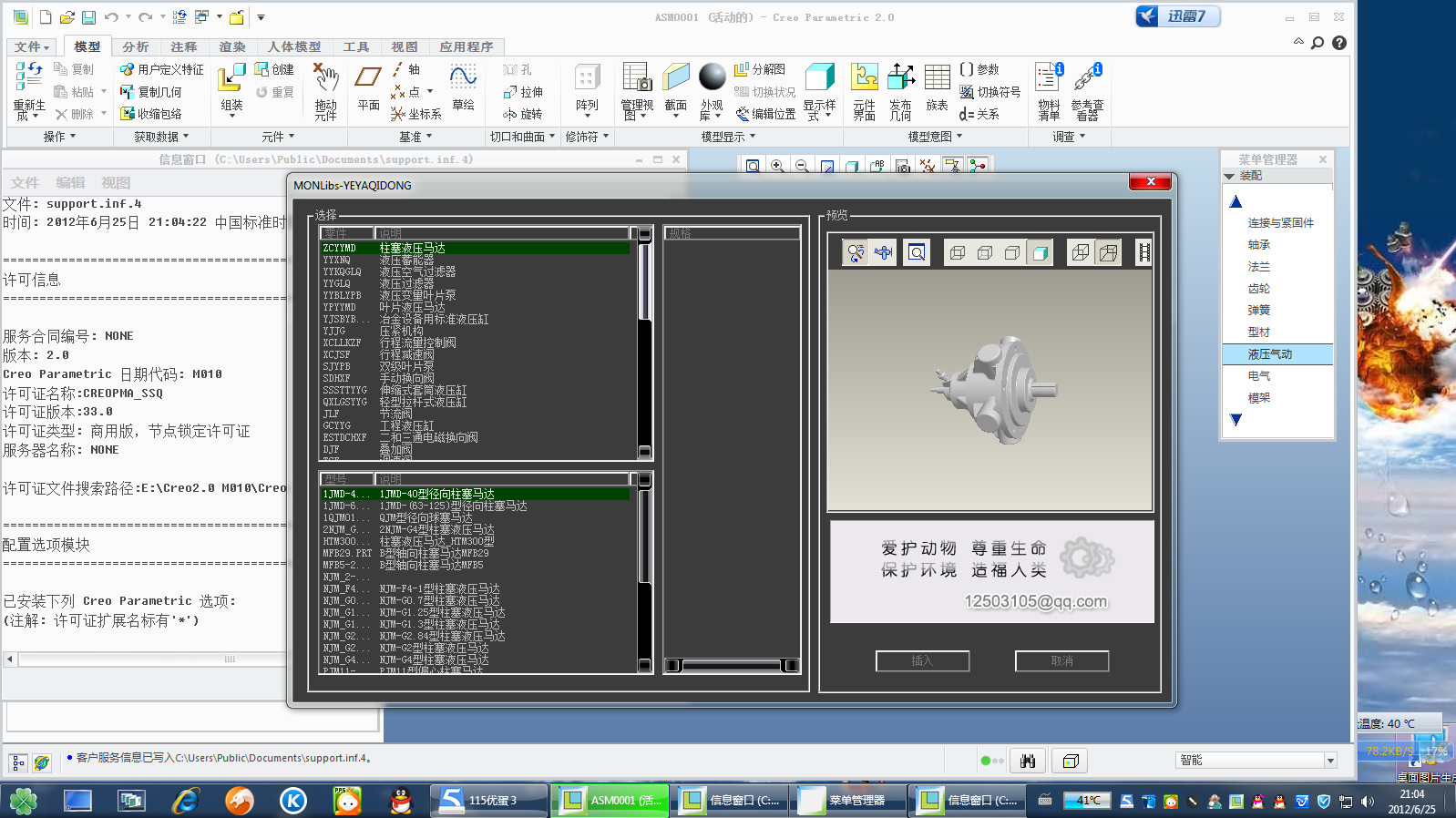Select 连接与紧固件 in menu manager
Screen dimensions: 1456x818
pos(1280,222)
